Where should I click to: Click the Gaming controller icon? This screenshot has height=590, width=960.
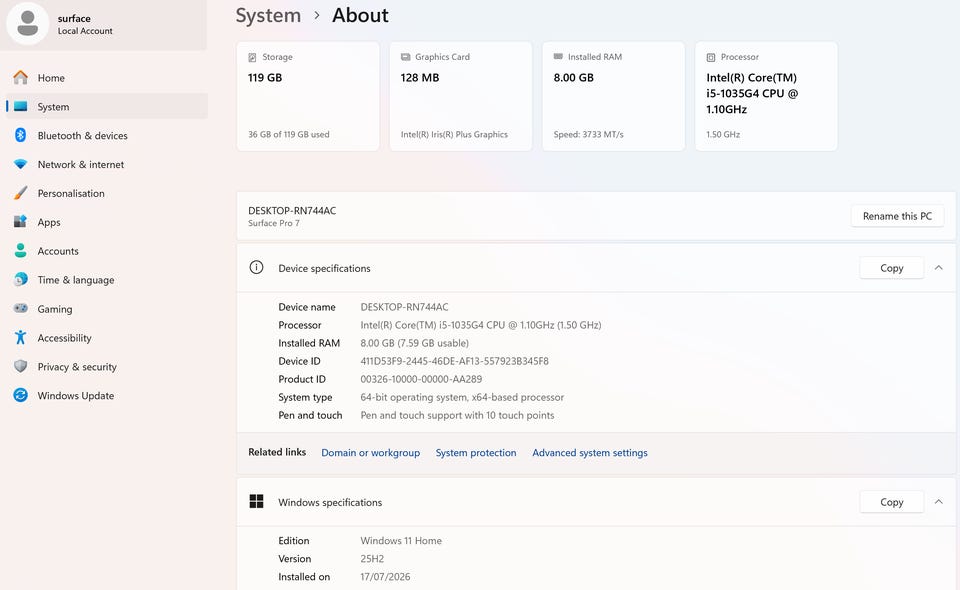[20, 308]
